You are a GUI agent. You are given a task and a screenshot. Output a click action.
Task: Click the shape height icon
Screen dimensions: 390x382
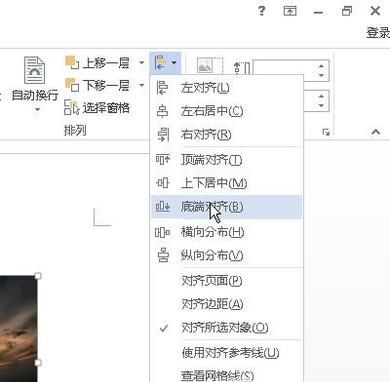point(242,68)
